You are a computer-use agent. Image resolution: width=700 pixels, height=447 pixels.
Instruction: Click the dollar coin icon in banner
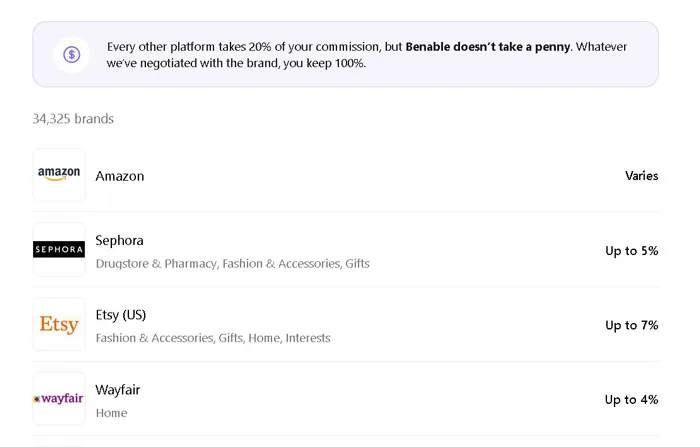pyautogui.click(x=71, y=55)
